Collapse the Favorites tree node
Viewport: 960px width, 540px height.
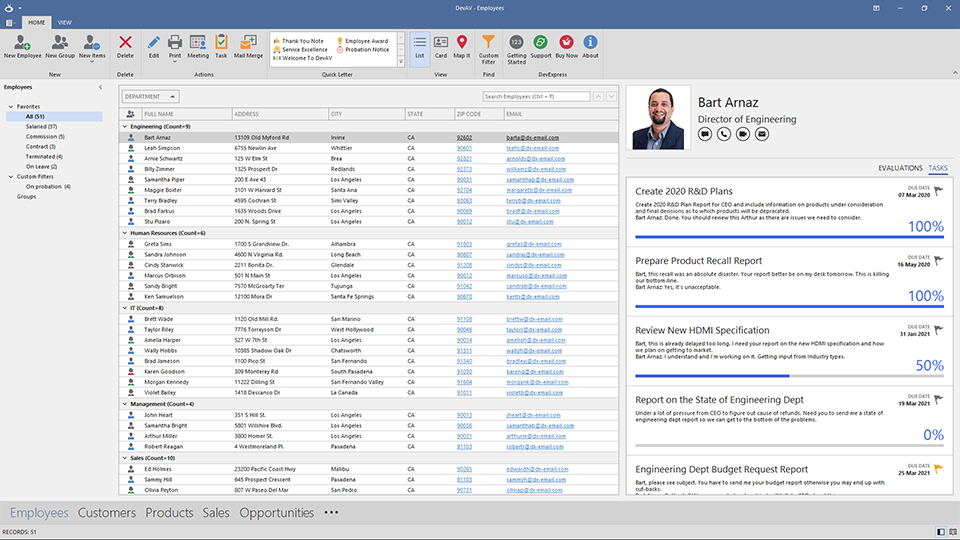(11, 106)
